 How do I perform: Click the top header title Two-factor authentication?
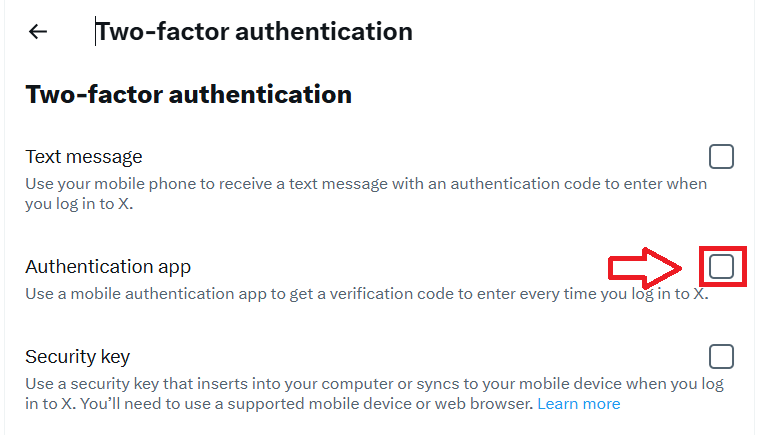pyautogui.click(x=254, y=32)
